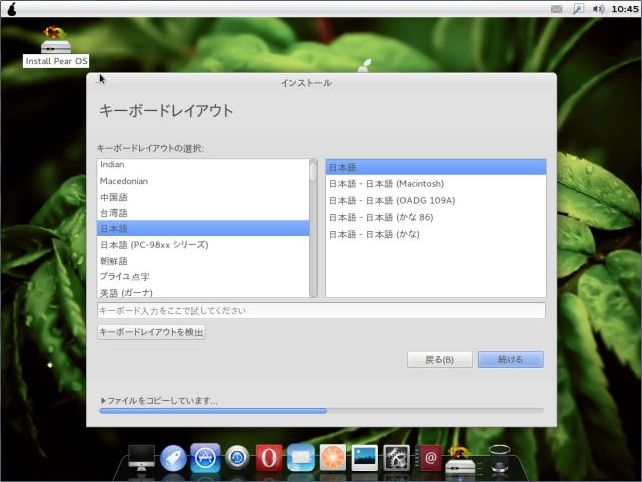Click キーボードレイアウトを検出 button
This screenshot has height=482, width=642.
pyautogui.click(x=151, y=332)
